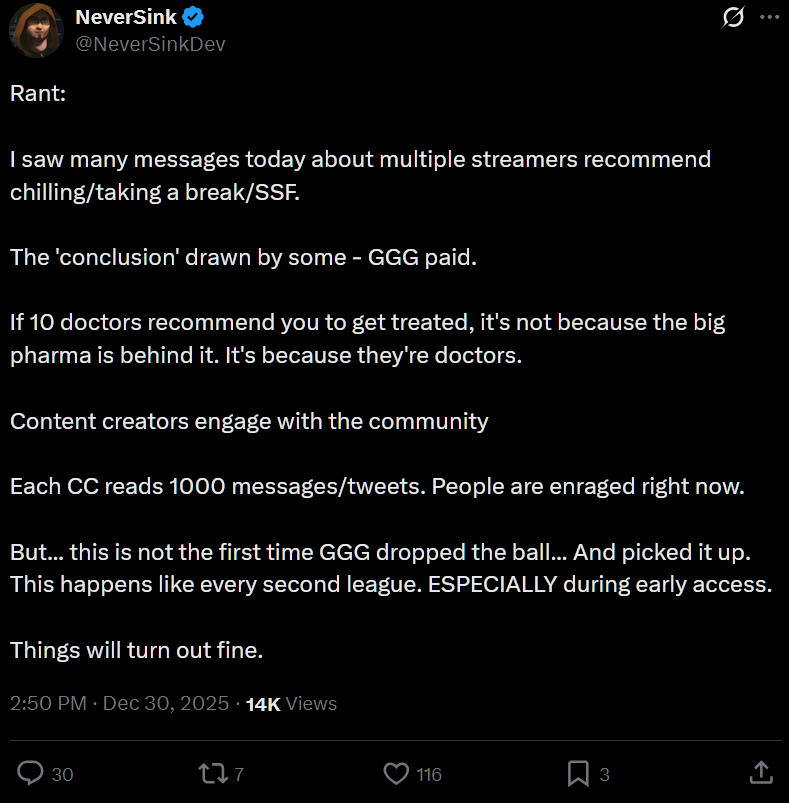Open the 14K Views analytics
Viewport: 789px width, 803px height.
coord(291,704)
